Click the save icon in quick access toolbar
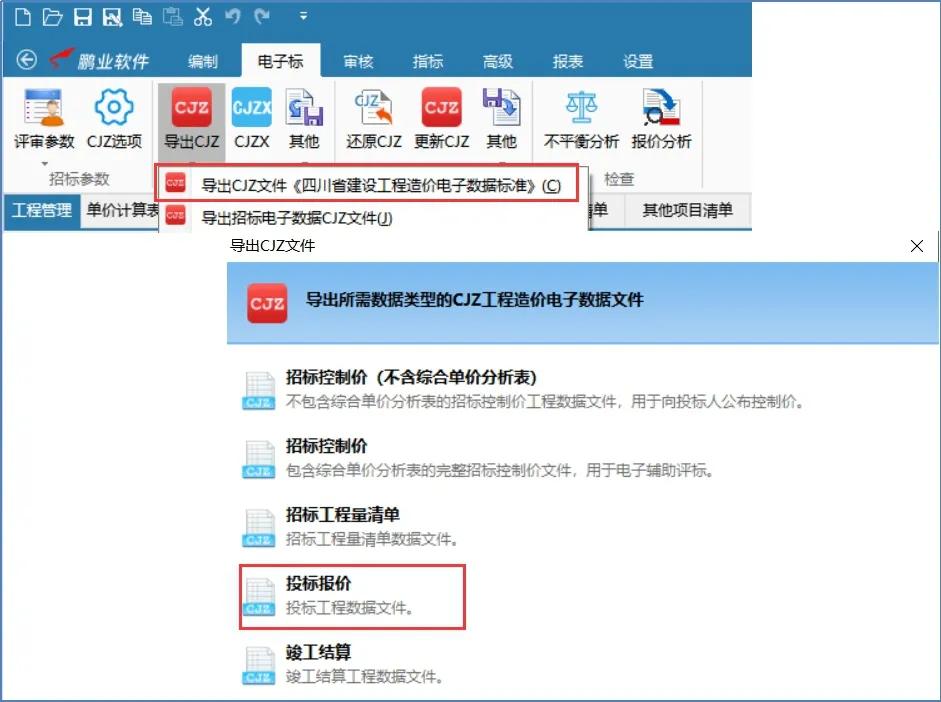 coord(83,16)
